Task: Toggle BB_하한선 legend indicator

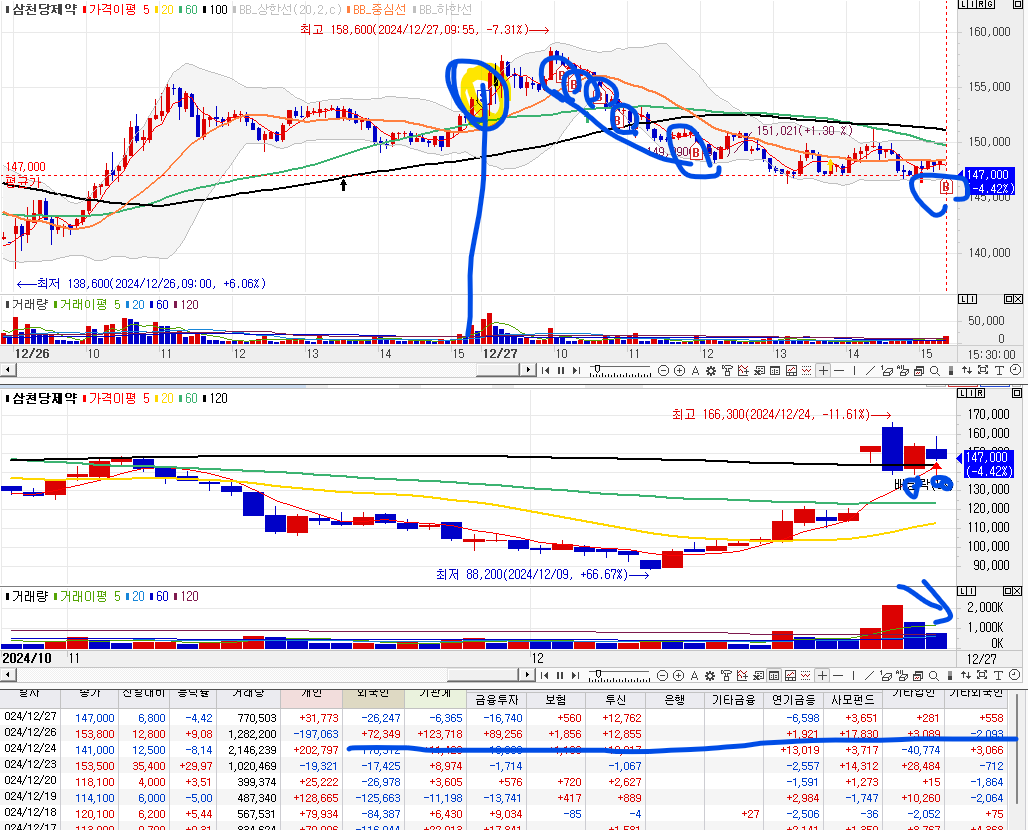Action: click(445, 10)
